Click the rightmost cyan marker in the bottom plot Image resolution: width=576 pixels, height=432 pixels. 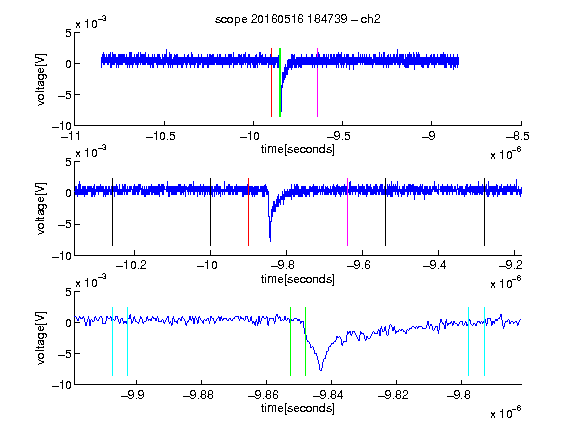pyautogui.click(x=485, y=342)
